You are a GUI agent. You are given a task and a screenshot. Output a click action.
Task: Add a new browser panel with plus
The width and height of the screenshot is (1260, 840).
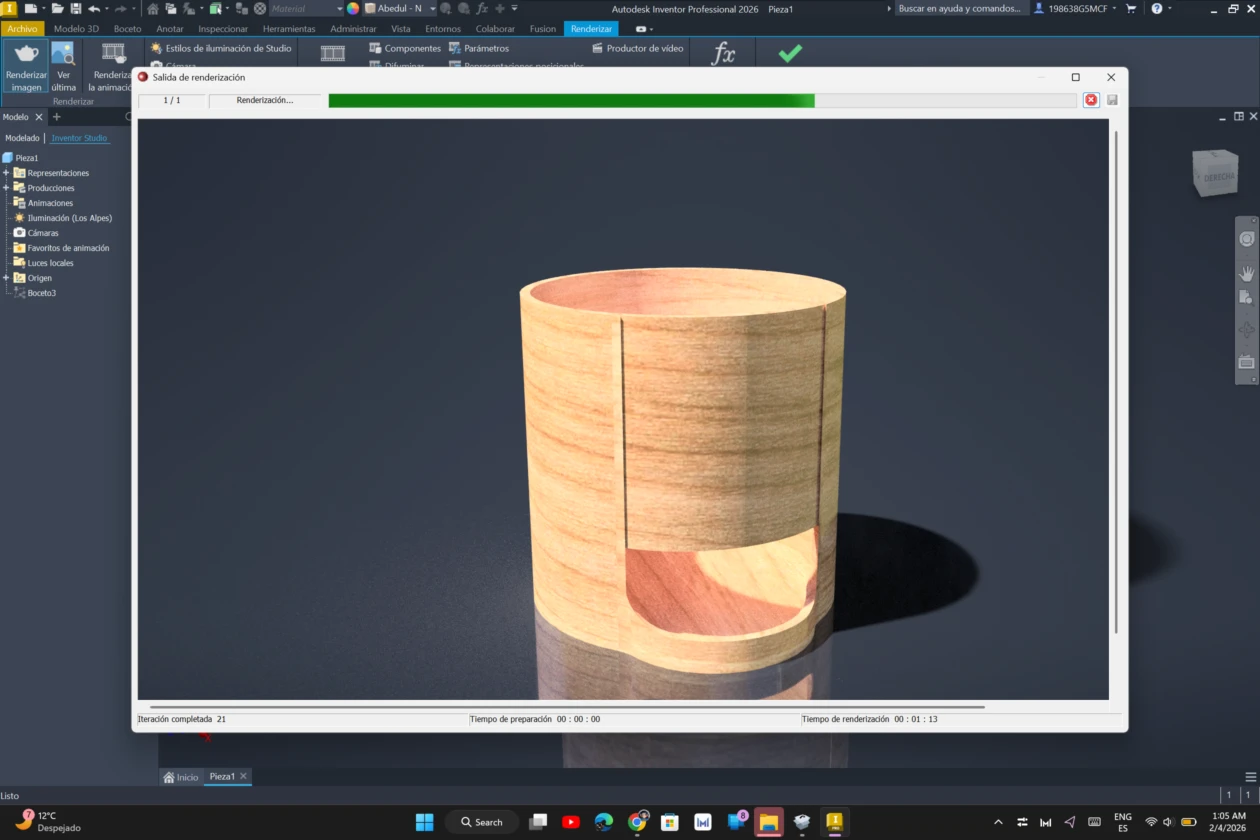[x=56, y=117]
